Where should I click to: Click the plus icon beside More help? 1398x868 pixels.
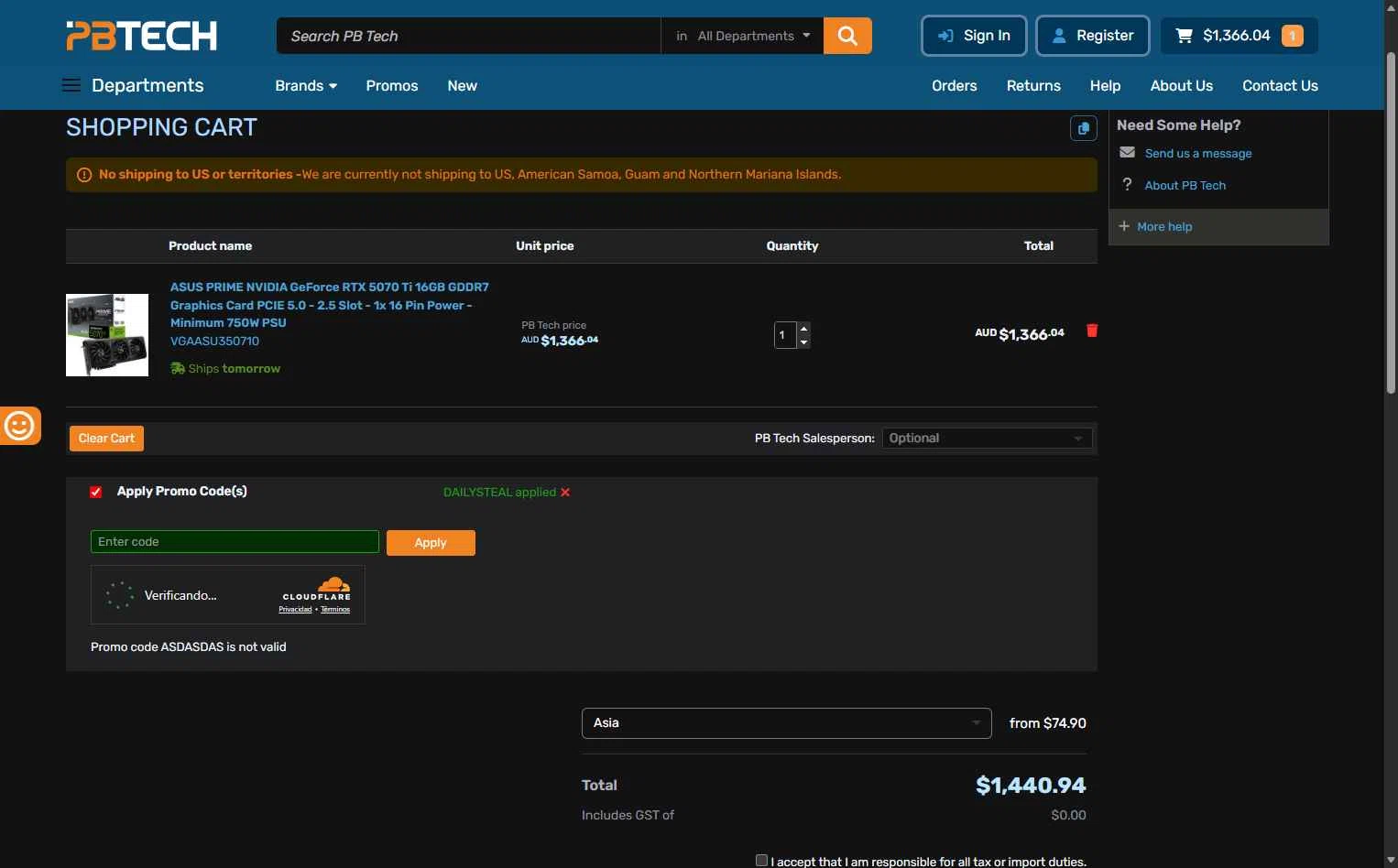coord(1124,226)
